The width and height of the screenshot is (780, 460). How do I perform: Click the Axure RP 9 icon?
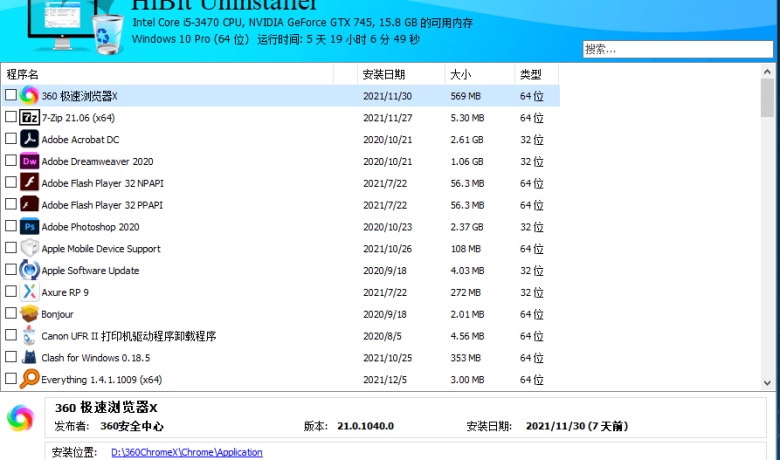pyautogui.click(x=29, y=292)
